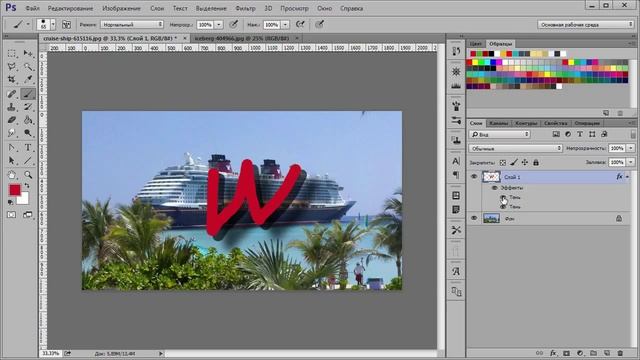Open the layer blend mode Обычные dropdown

click(516, 149)
